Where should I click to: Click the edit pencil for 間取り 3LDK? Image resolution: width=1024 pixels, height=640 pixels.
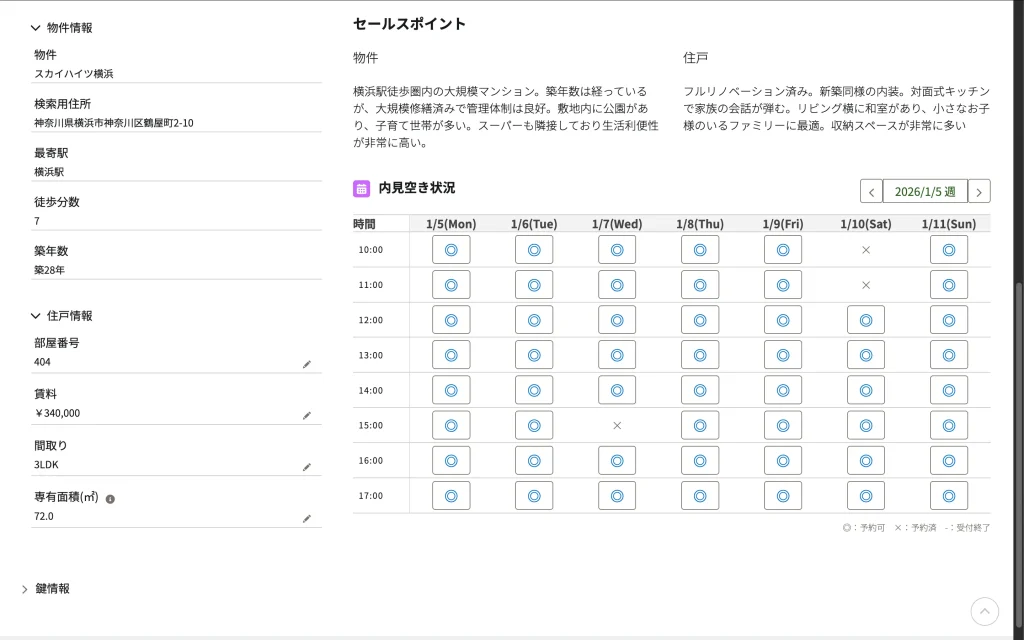pyautogui.click(x=307, y=467)
